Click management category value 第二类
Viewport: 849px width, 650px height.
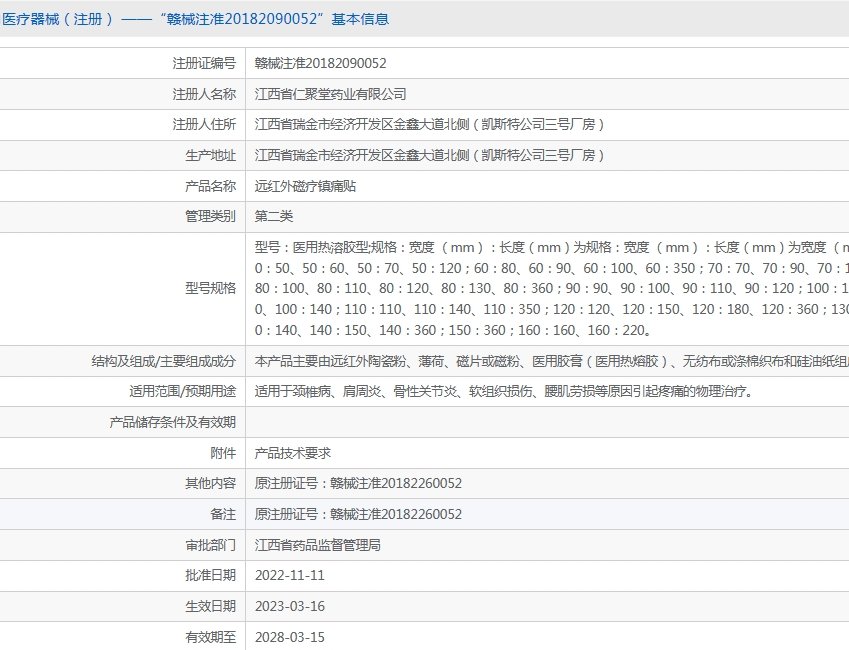(x=274, y=217)
